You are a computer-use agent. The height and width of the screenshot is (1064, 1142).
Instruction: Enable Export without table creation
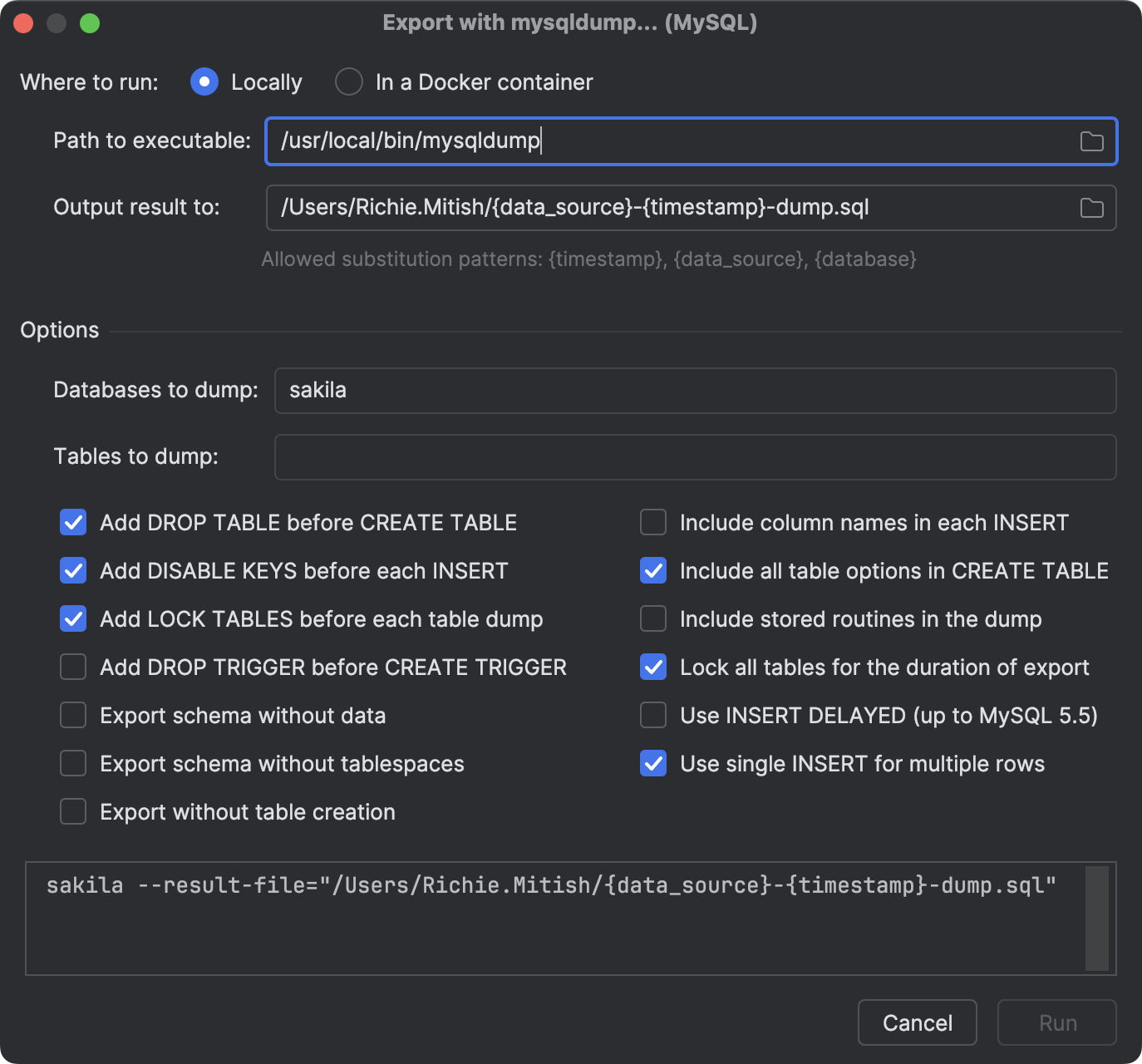(72, 811)
